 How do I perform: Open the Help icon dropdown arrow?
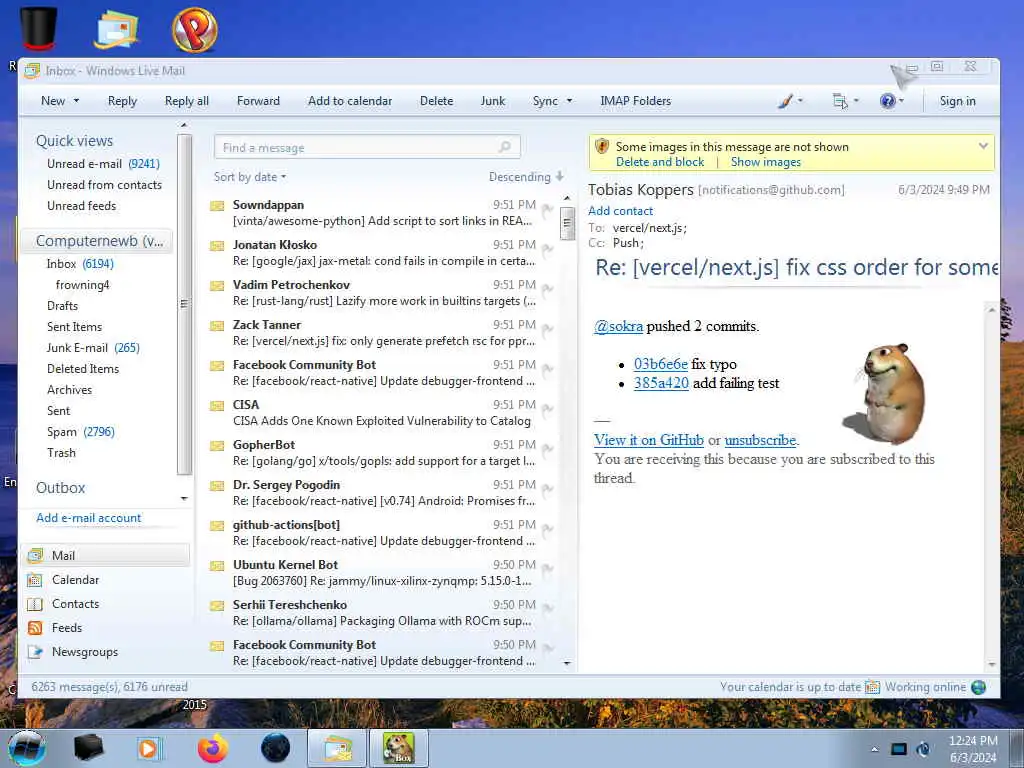(901, 101)
